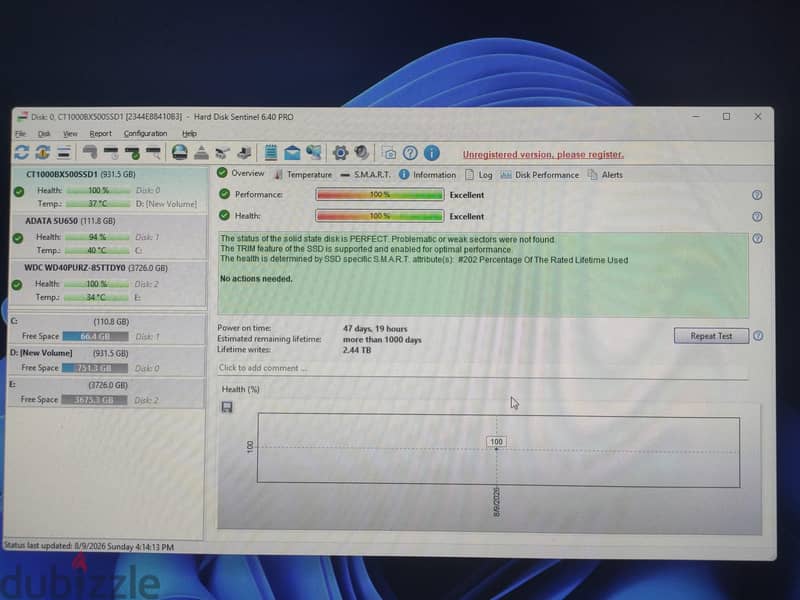This screenshot has height=600, width=800.
Task: Open the View menu
Action: pyautogui.click(x=70, y=134)
